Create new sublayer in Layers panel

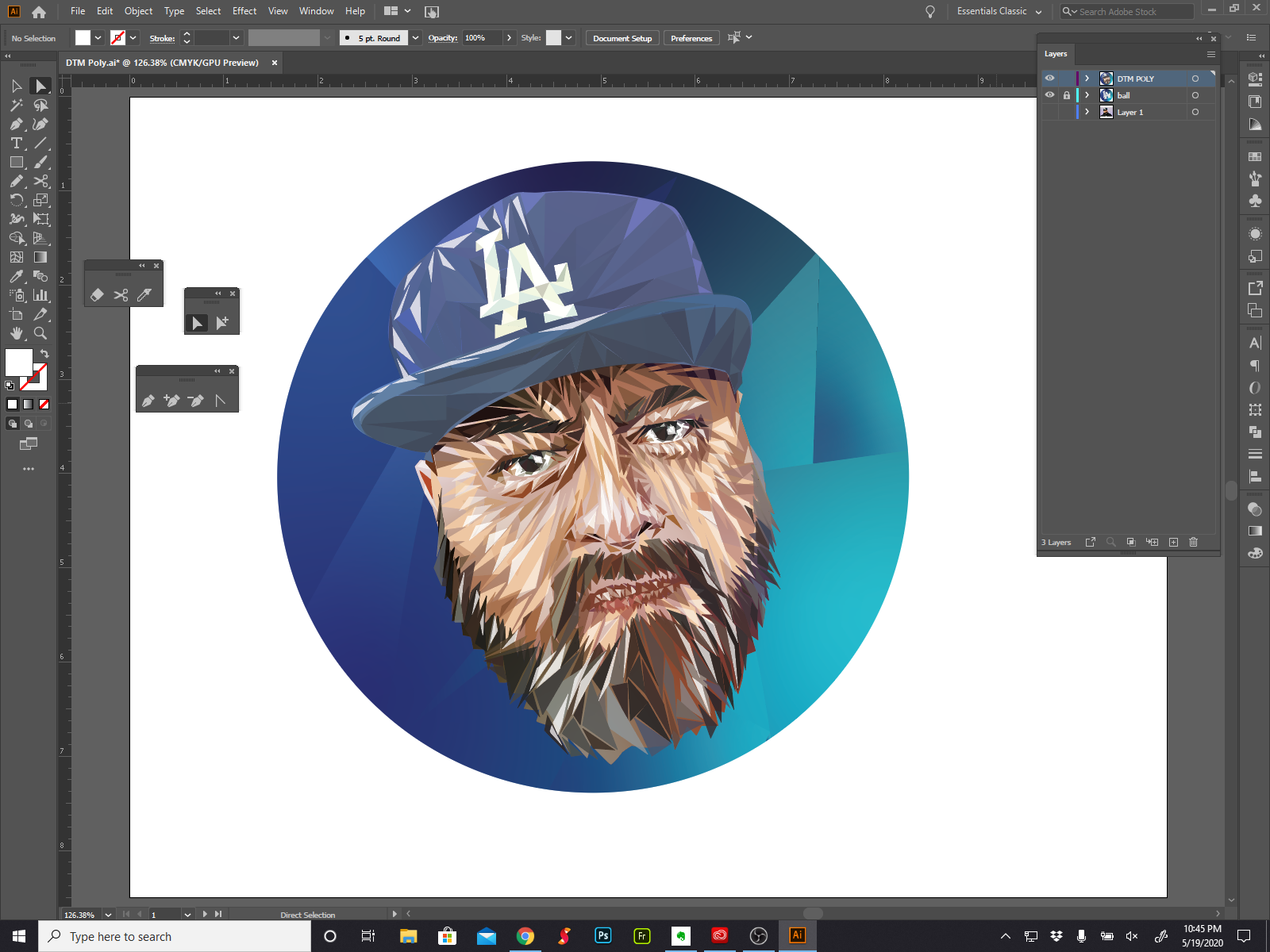pyautogui.click(x=1152, y=542)
